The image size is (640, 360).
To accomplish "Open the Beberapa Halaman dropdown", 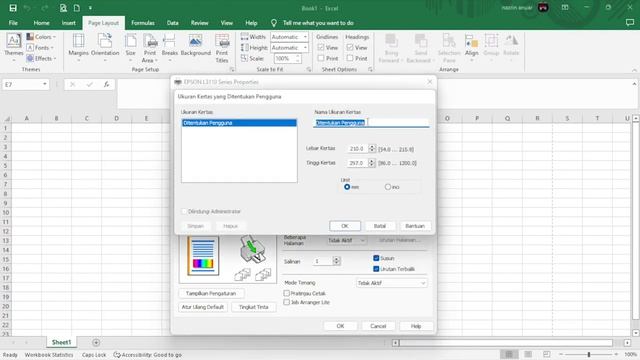I will [x=347, y=240].
